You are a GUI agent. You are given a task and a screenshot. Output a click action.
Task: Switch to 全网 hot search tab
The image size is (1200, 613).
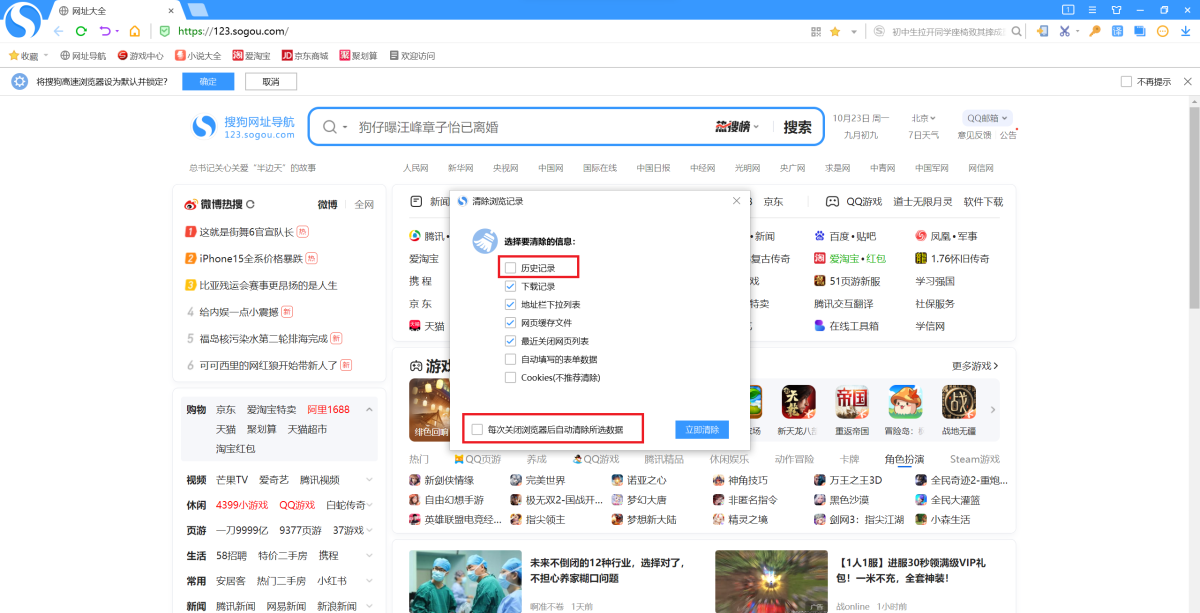coord(364,204)
